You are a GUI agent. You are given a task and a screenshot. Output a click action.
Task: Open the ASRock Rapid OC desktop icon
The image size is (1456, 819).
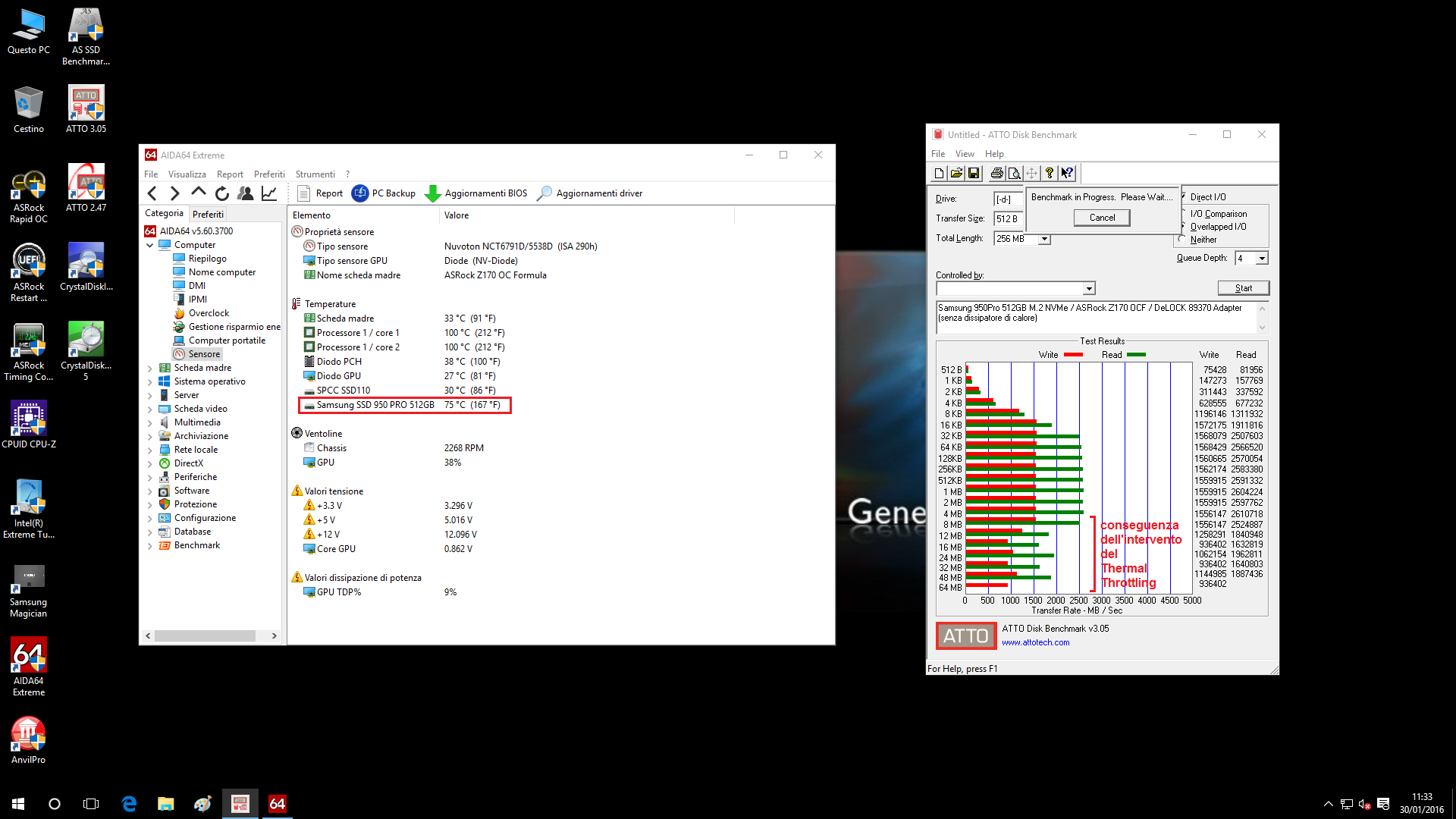coord(29,196)
